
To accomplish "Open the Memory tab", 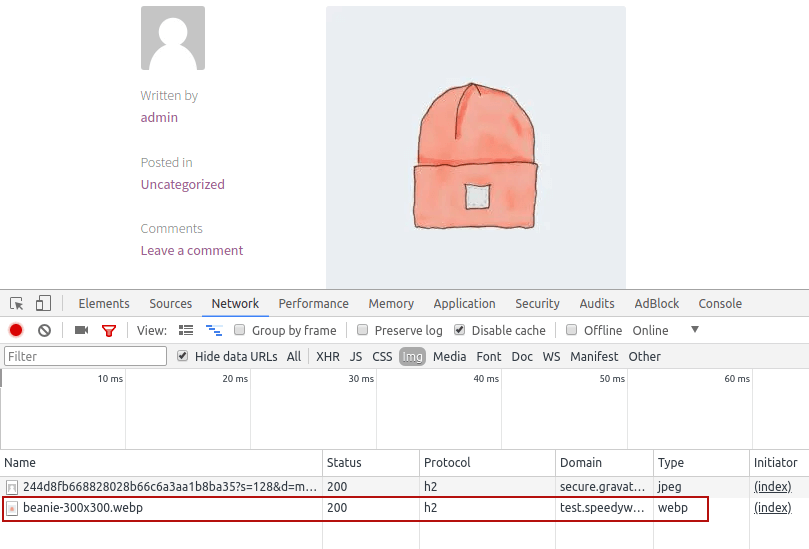I will click(x=391, y=303).
